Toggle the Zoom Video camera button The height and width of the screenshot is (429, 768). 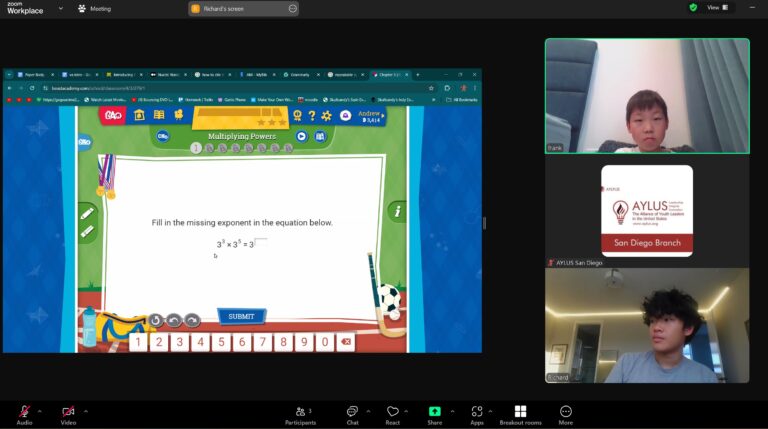[x=68, y=415]
